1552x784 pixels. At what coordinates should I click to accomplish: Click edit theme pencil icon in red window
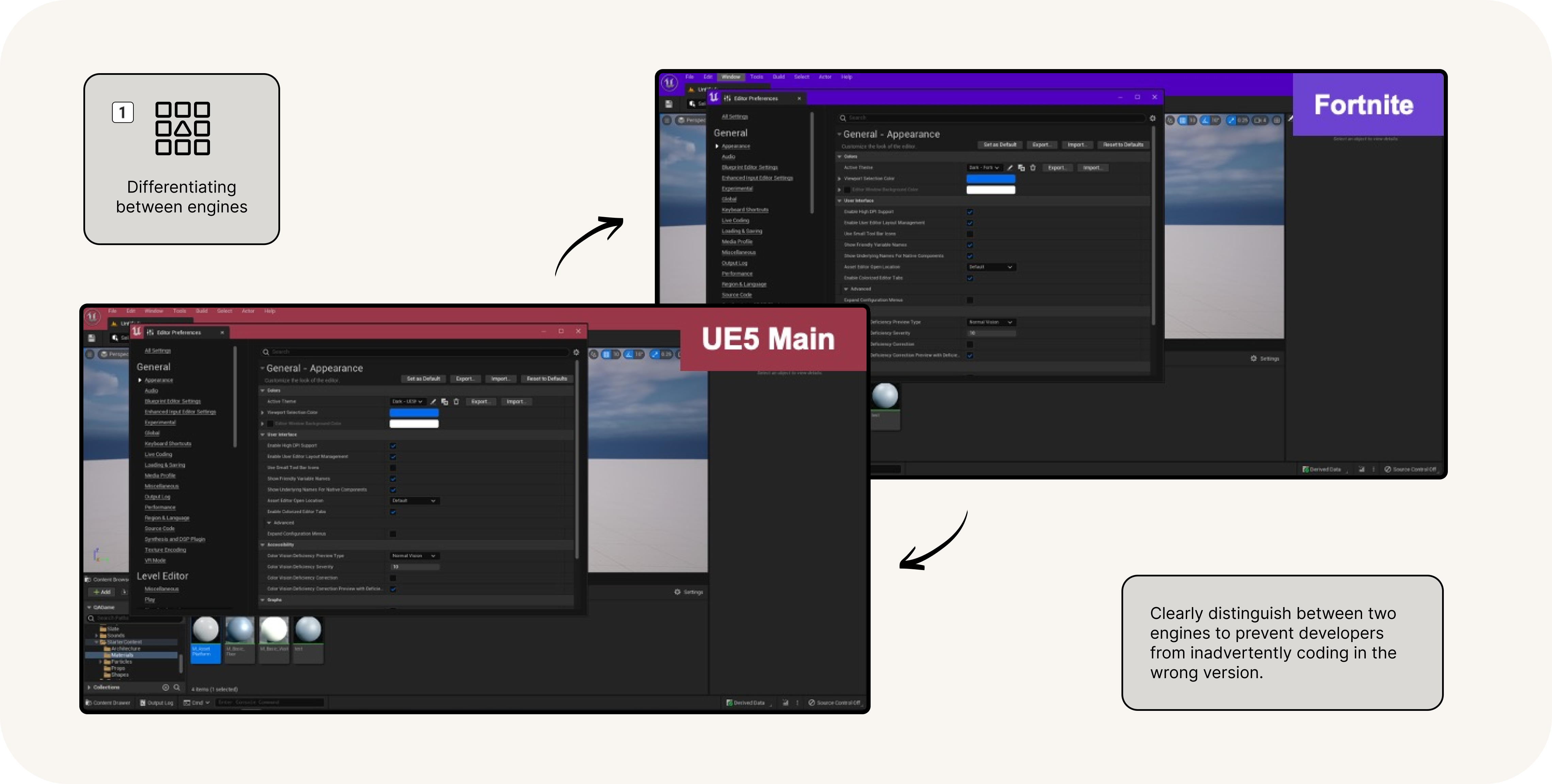pos(433,402)
